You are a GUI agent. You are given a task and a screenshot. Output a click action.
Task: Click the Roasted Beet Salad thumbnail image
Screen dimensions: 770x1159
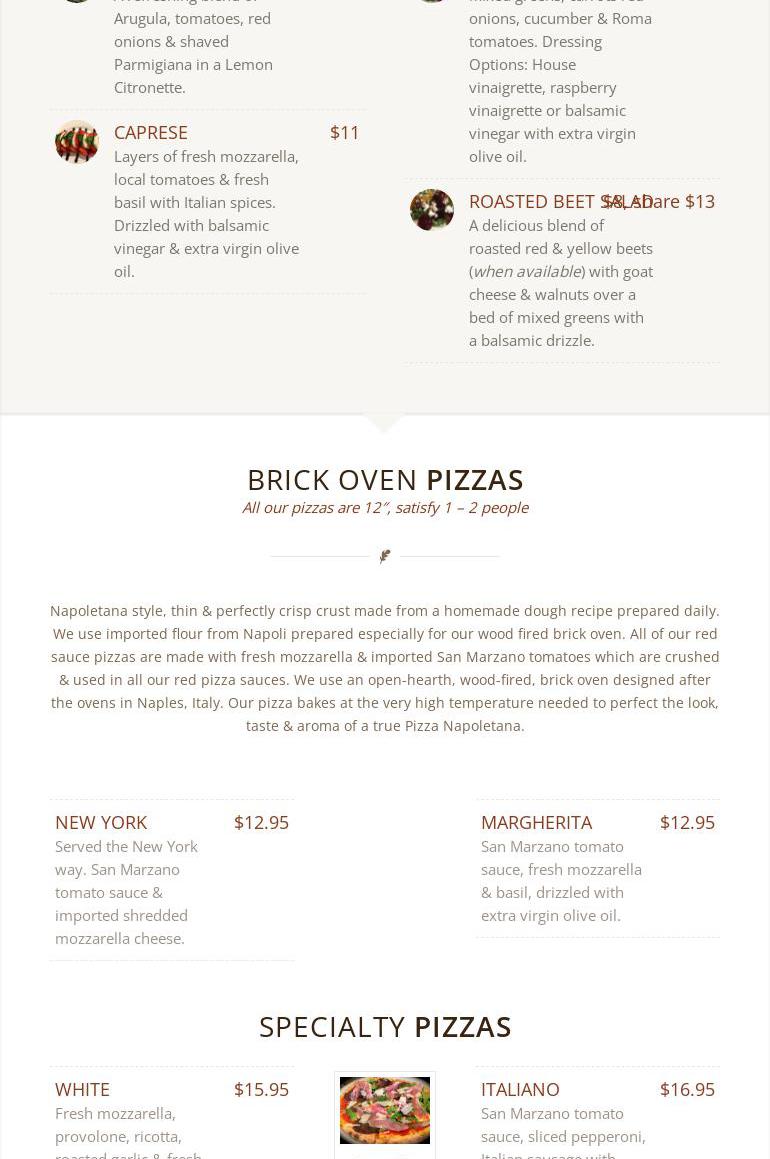(x=432, y=210)
